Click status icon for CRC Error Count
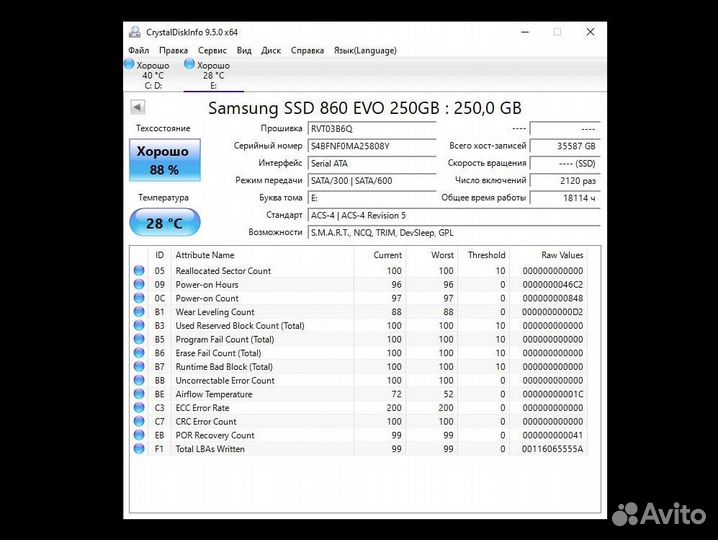The height and width of the screenshot is (540, 718). tap(139, 421)
